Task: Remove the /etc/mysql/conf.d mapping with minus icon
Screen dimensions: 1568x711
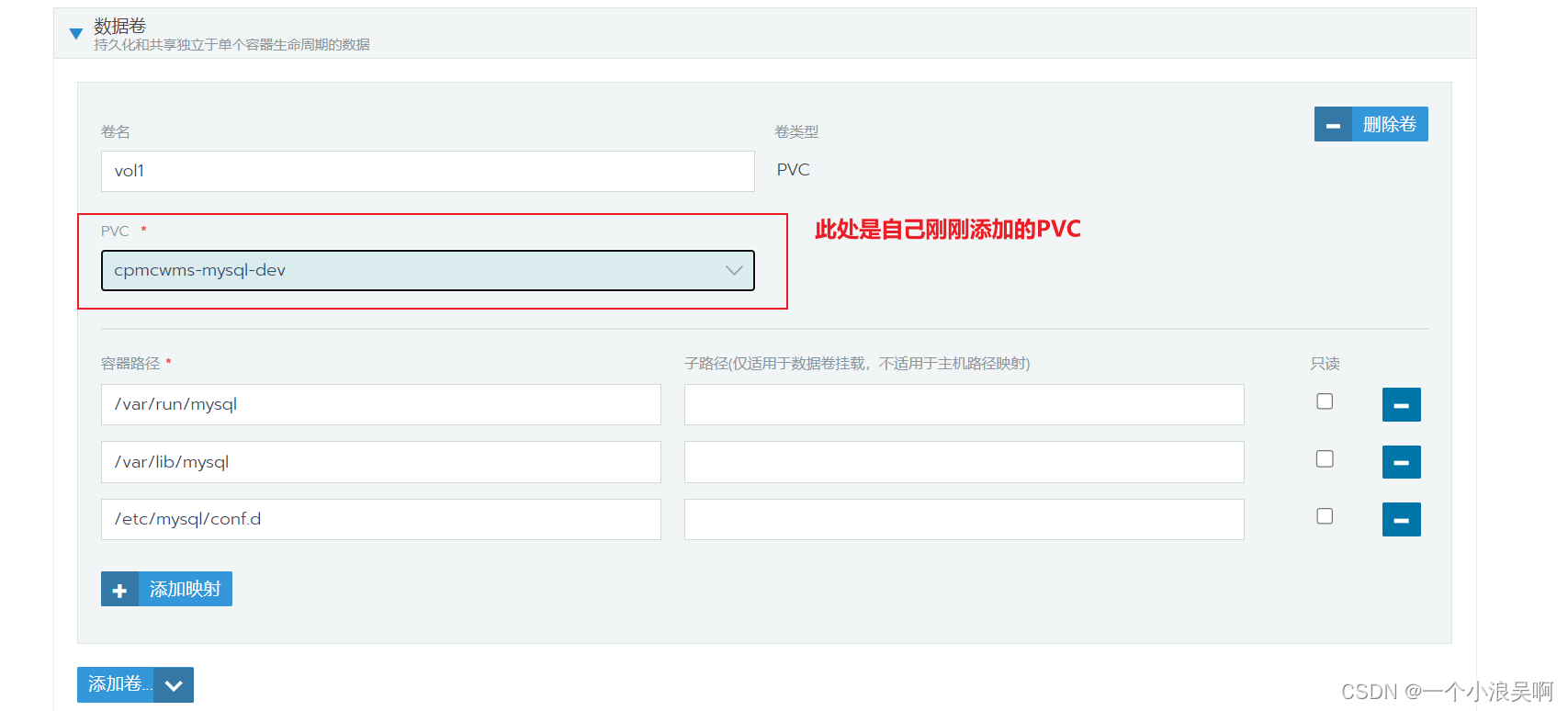Action: point(1401,519)
